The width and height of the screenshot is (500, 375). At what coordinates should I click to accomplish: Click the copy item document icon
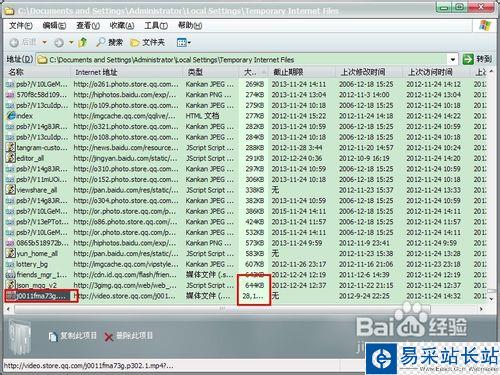click(53, 337)
